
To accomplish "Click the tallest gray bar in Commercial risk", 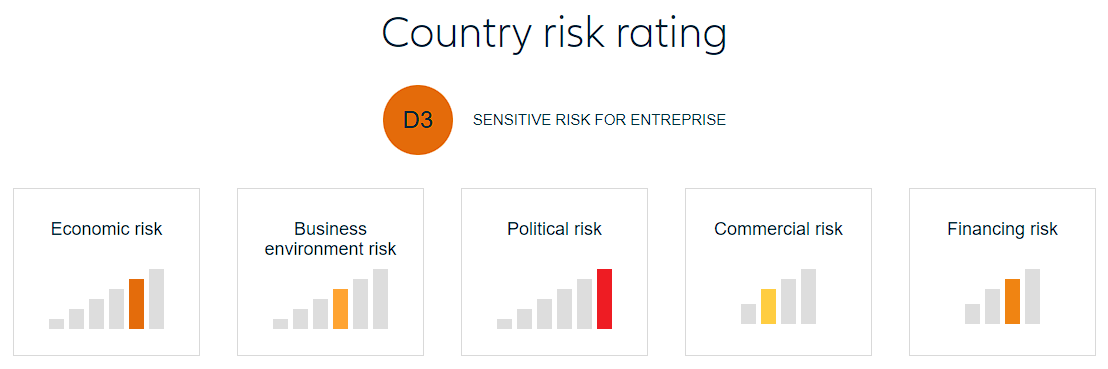I will click(x=808, y=297).
